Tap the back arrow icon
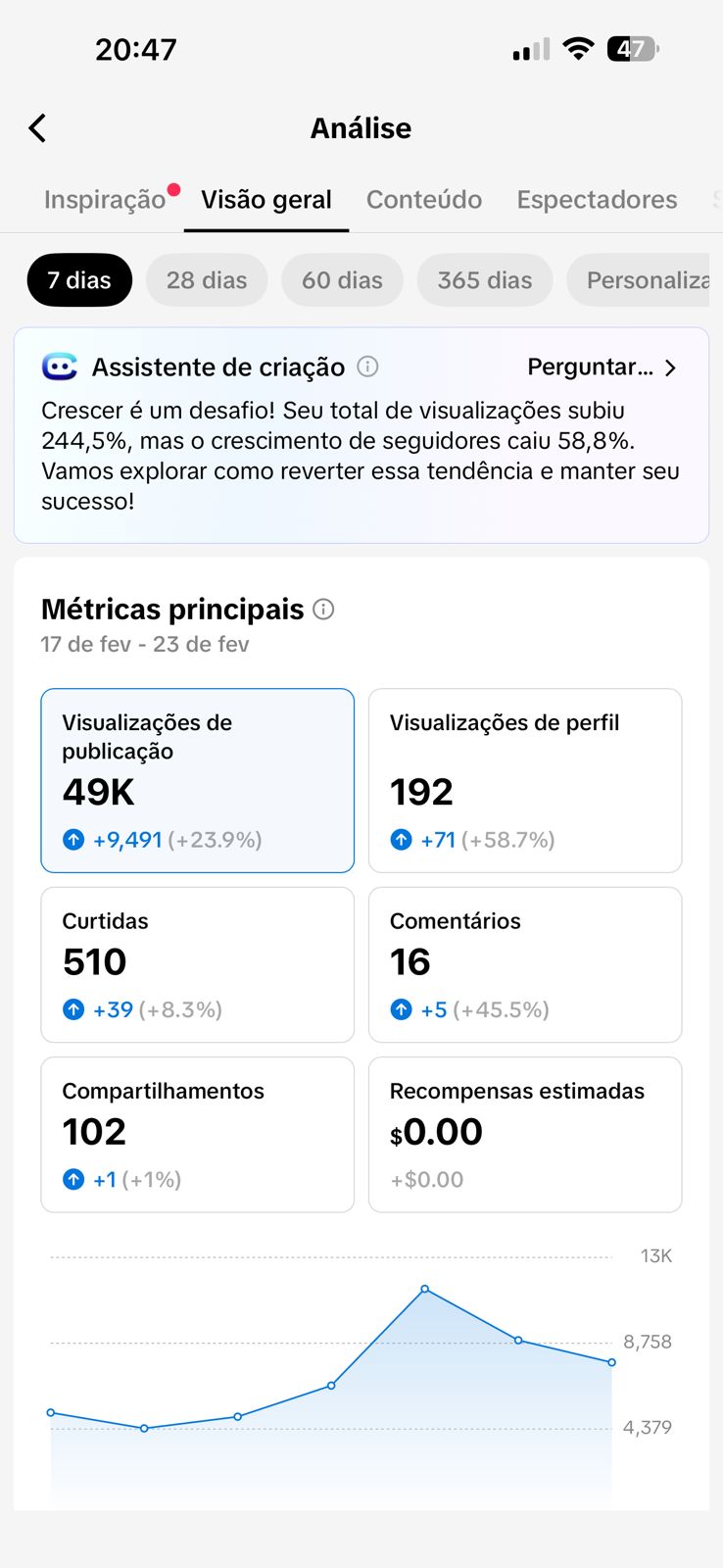The height and width of the screenshot is (1568, 723). 37,128
